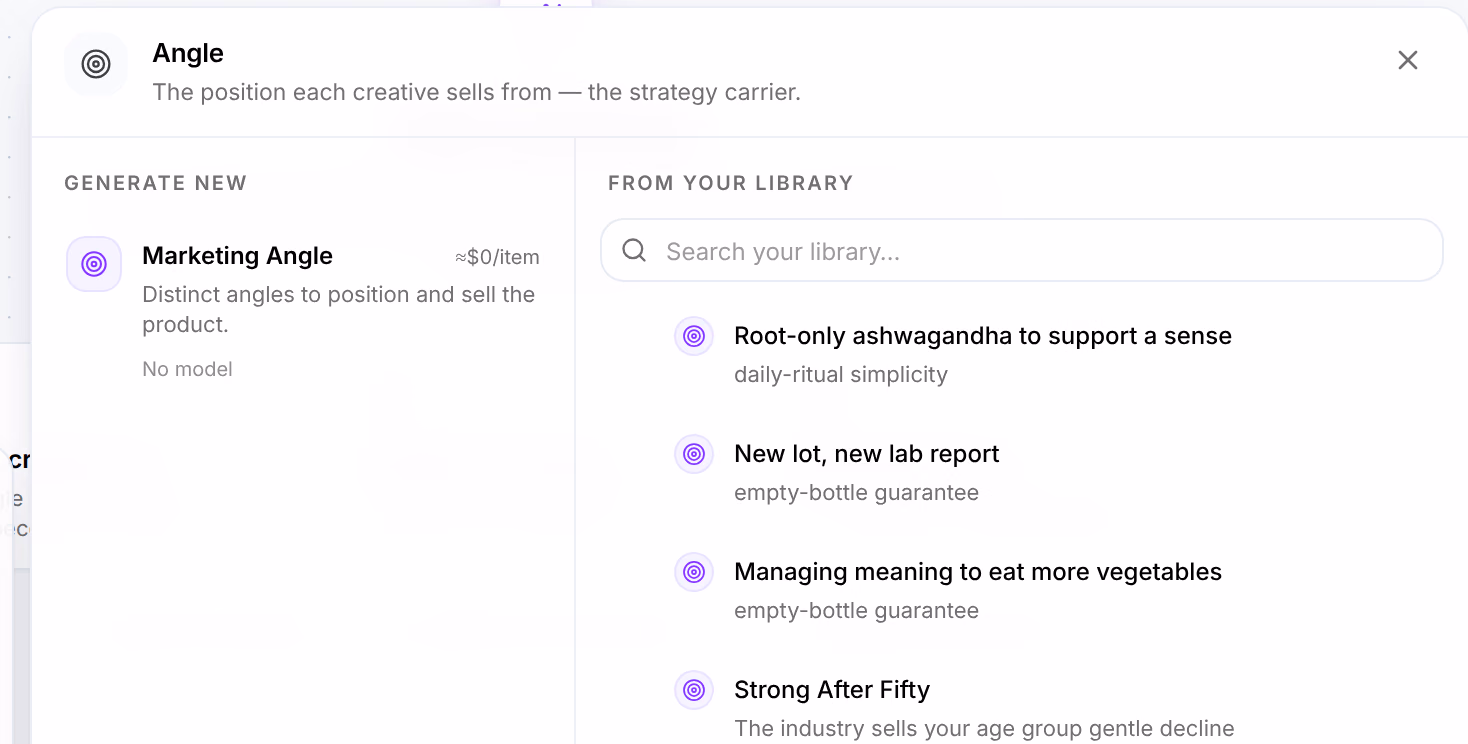This screenshot has width=1468, height=744.
Task: Click "empty-bottle guarantee" under Managing meaning
Action: coord(856,611)
